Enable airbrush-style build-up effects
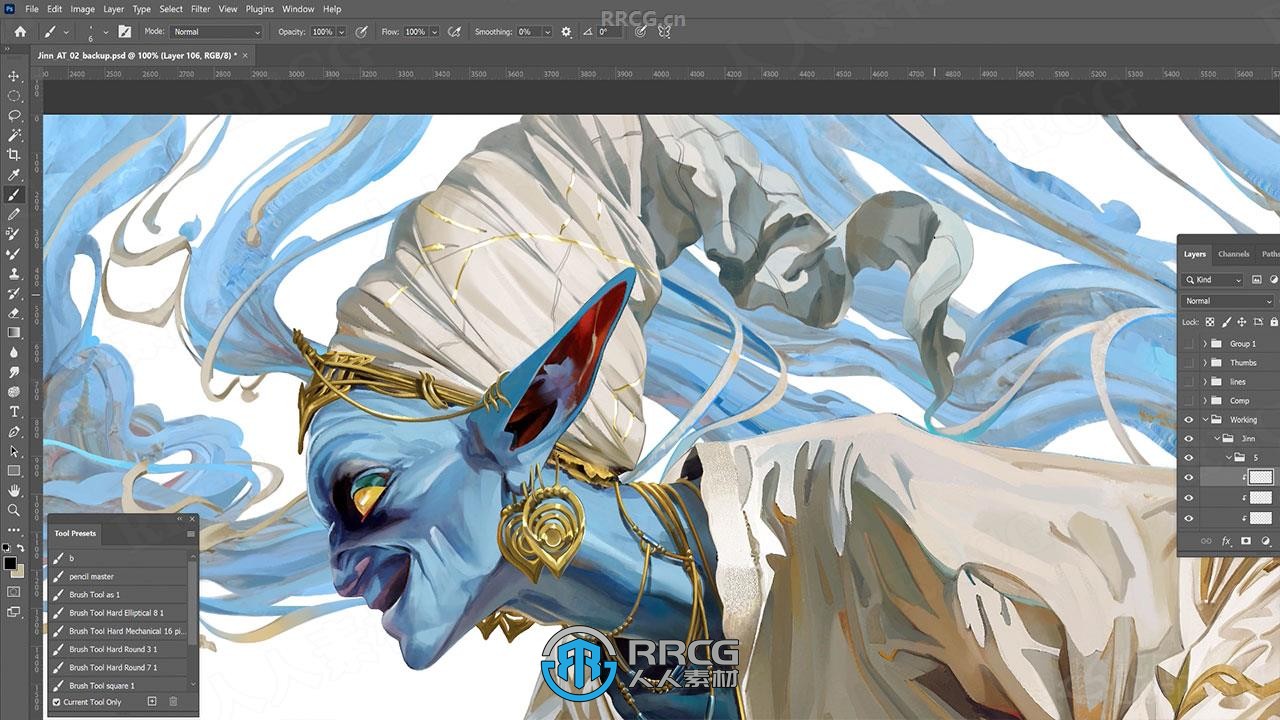 (x=454, y=32)
